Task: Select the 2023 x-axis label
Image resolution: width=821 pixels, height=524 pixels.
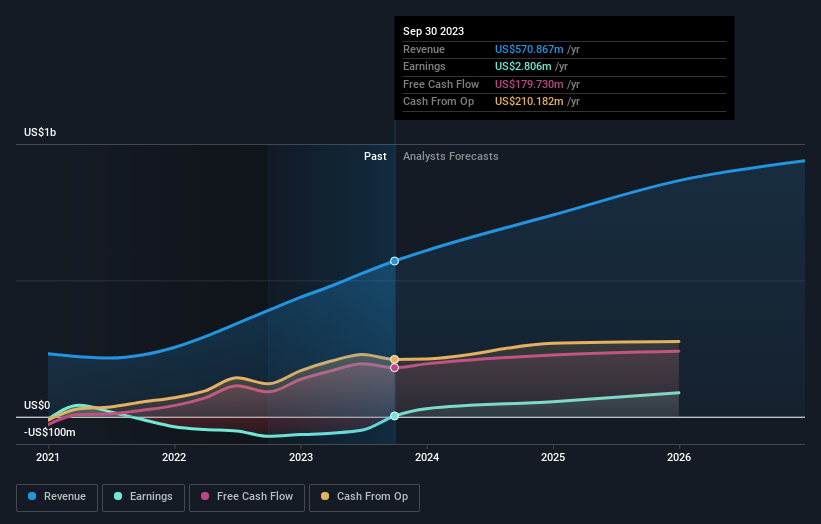Action: [x=301, y=457]
